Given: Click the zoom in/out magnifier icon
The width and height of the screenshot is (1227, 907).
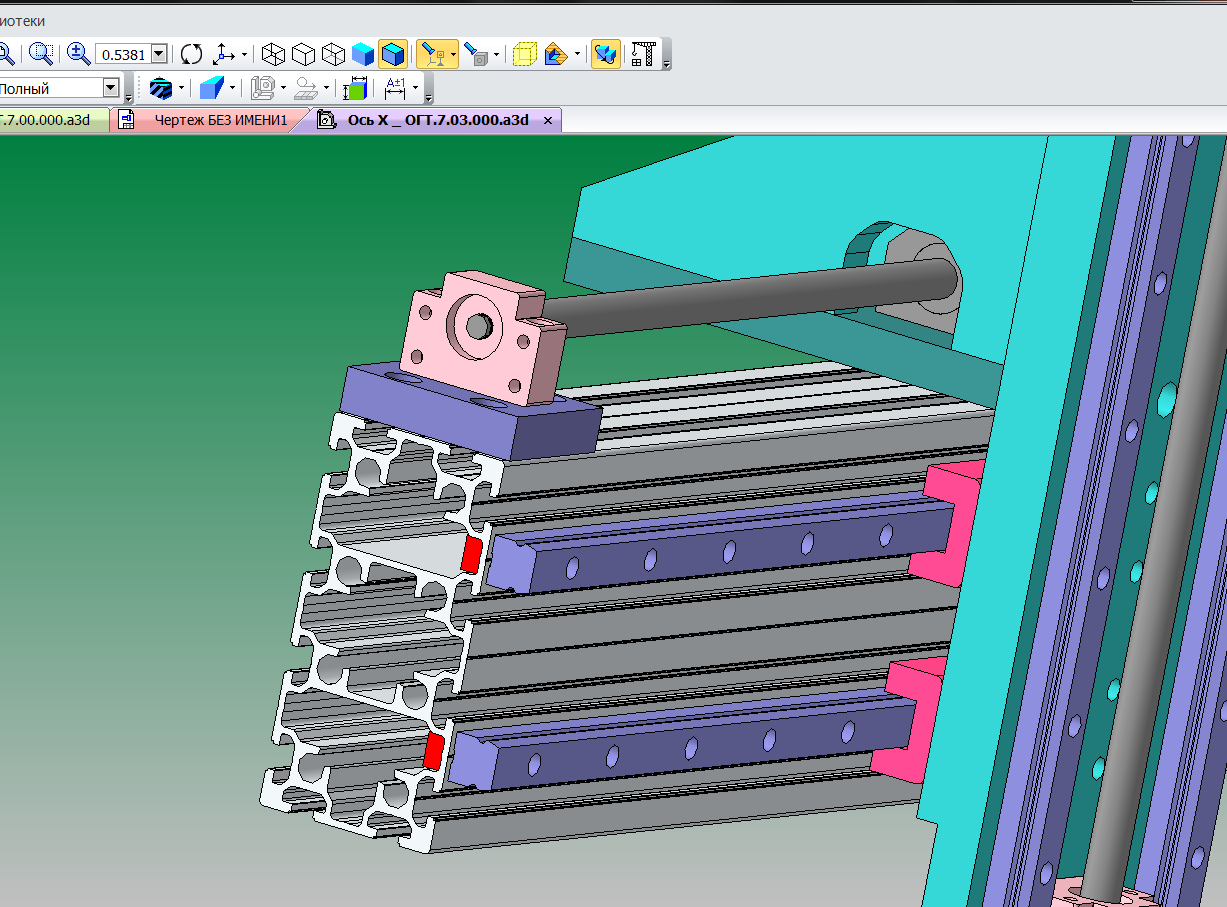Looking at the screenshot, I should (78, 54).
